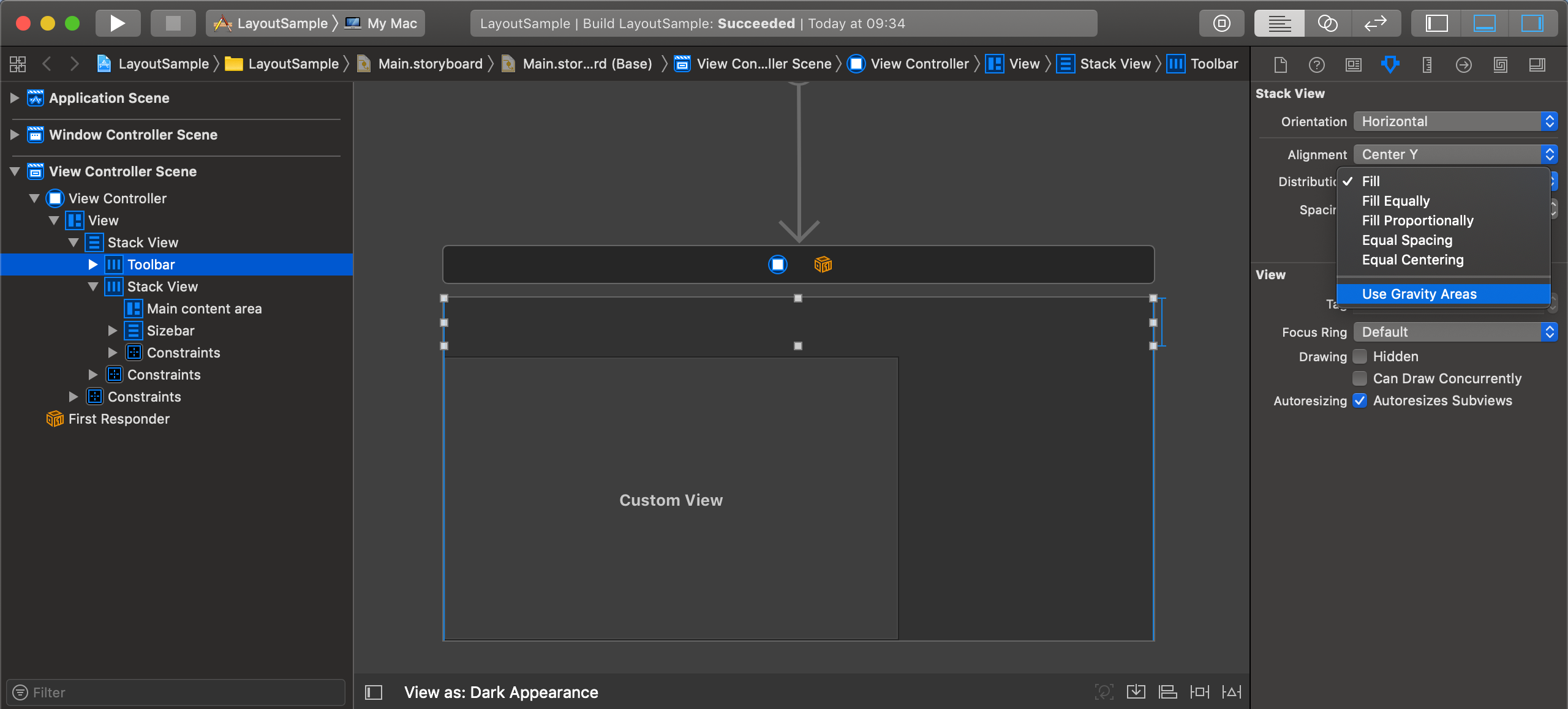
Task: Open the Size inspector ruler icon
Action: pyautogui.click(x=1427, y=64)
